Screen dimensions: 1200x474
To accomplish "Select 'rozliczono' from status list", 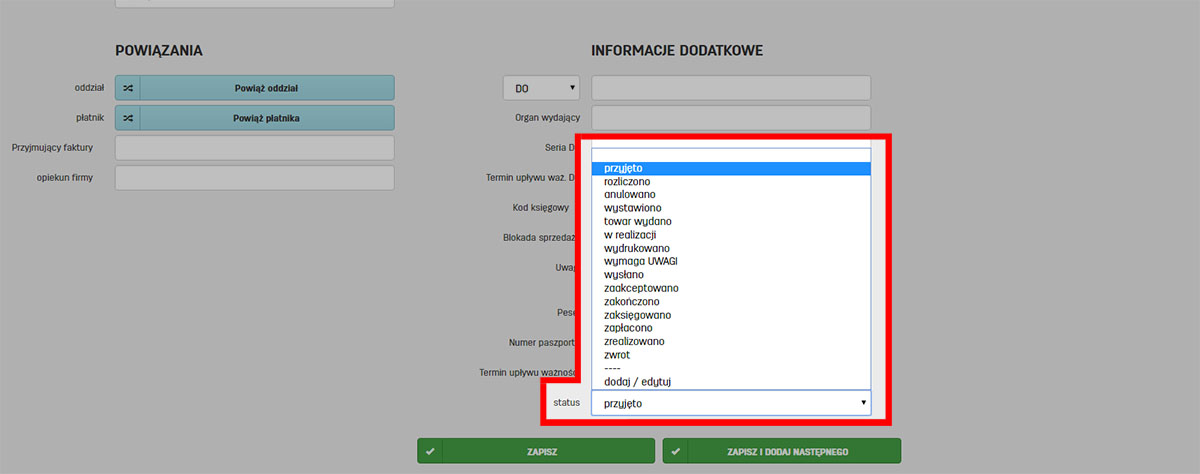I will [627, 181].
